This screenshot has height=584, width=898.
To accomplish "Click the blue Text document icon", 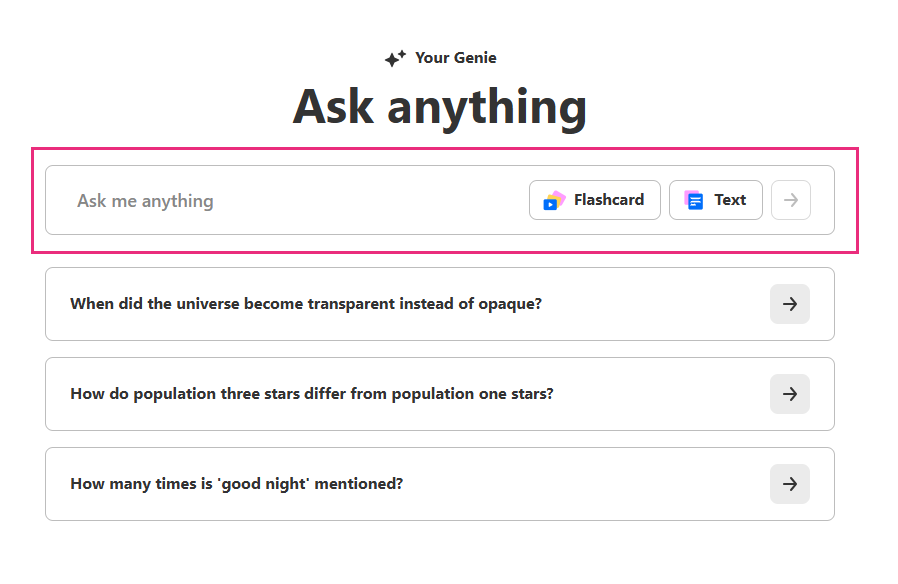I will [693, 200].
